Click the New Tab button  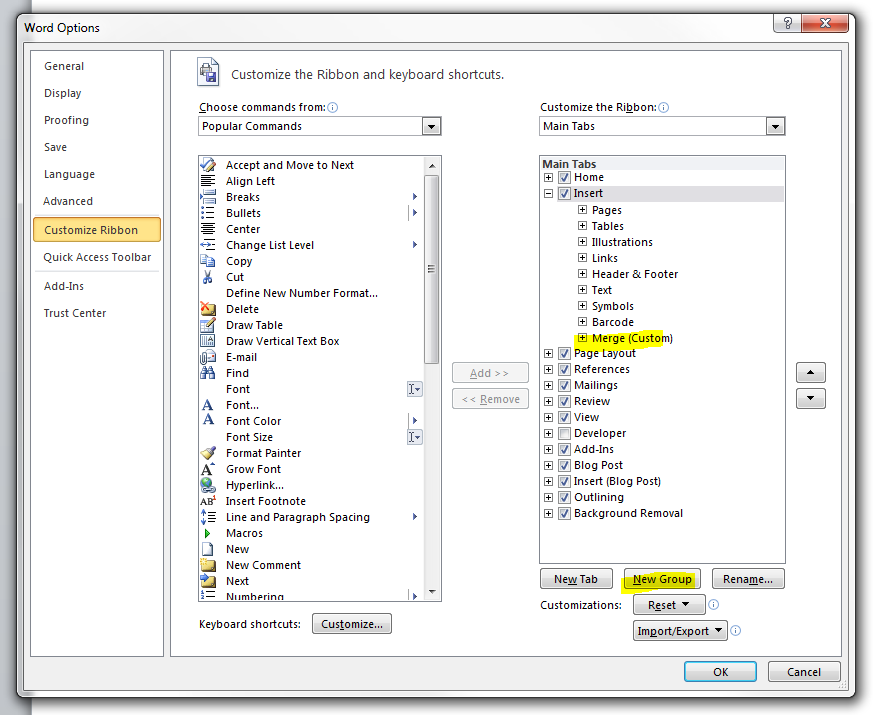pyautogui.click(x=576, y=579)
